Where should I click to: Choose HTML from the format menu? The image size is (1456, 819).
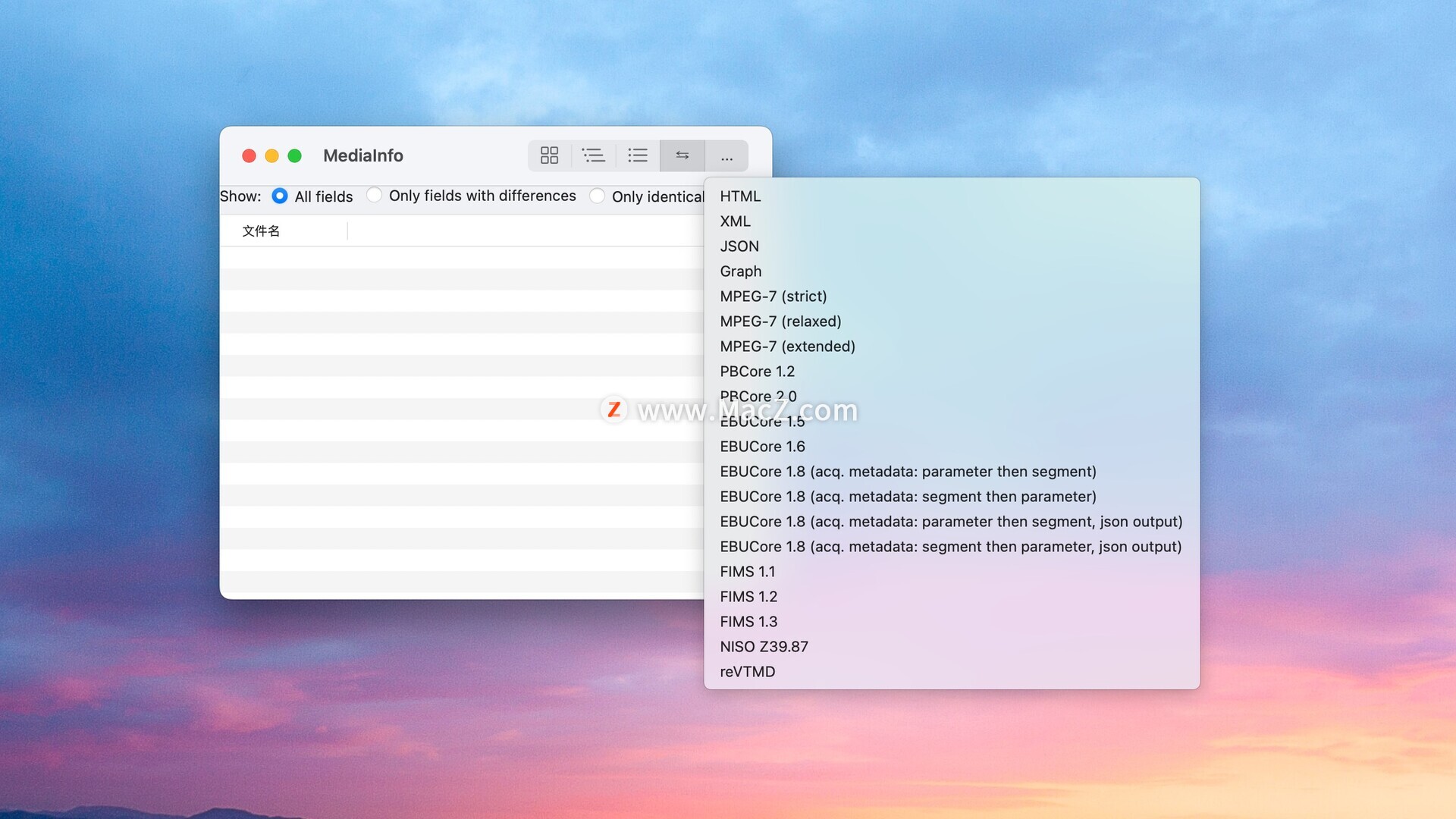(x=952, y=196)
